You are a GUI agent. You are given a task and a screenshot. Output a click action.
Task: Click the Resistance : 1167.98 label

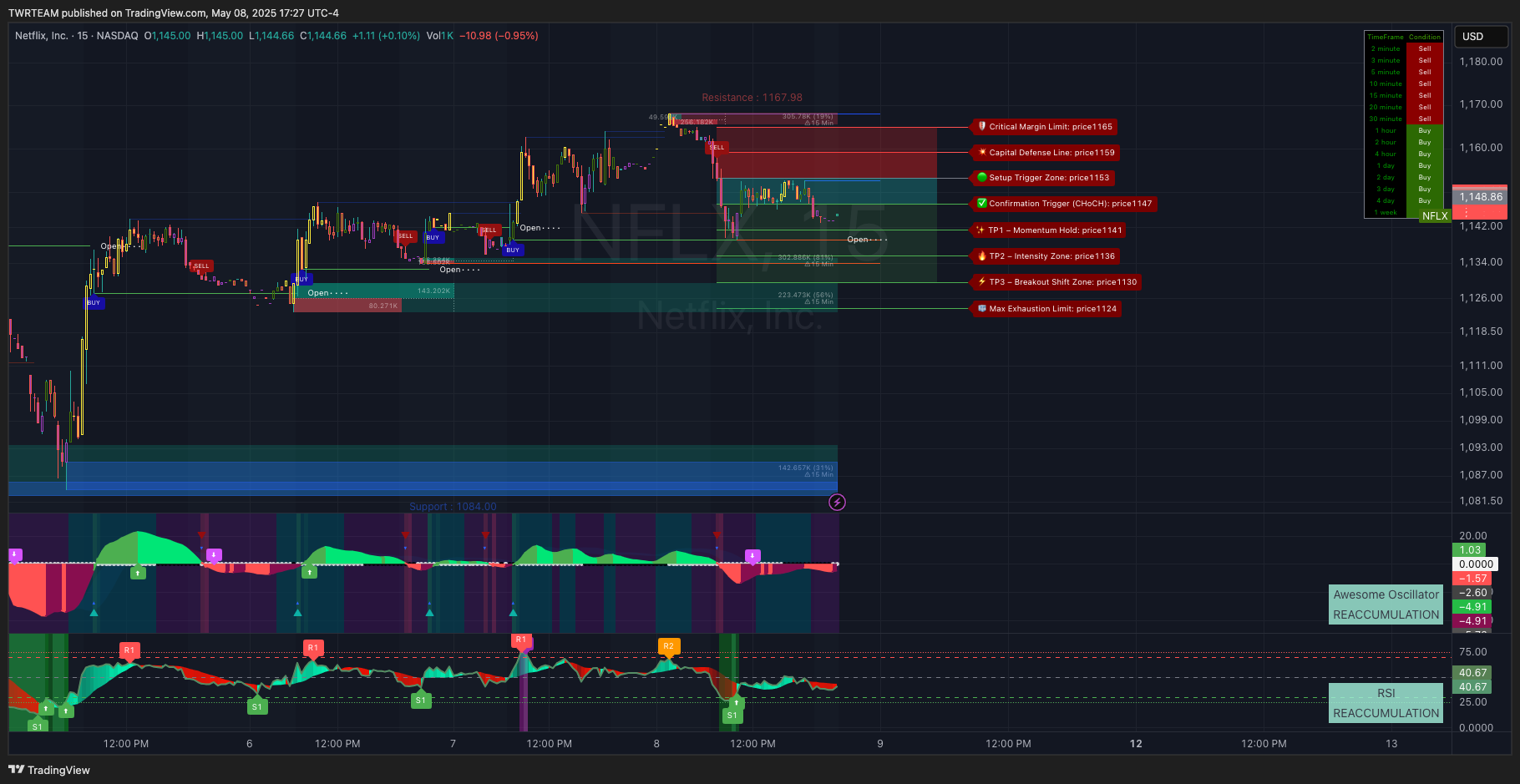tap(752, 98)
